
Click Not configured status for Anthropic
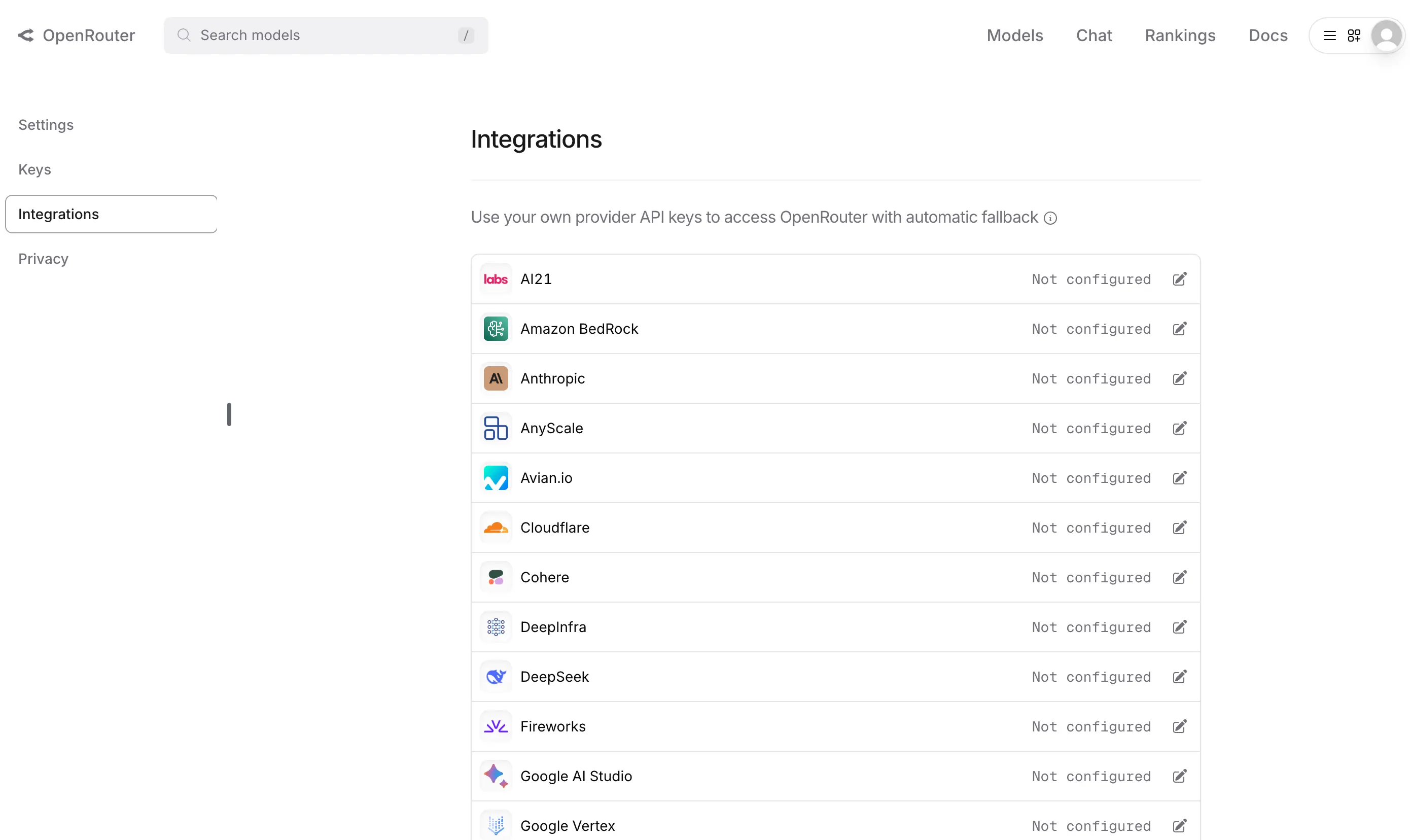point(1091,379)
